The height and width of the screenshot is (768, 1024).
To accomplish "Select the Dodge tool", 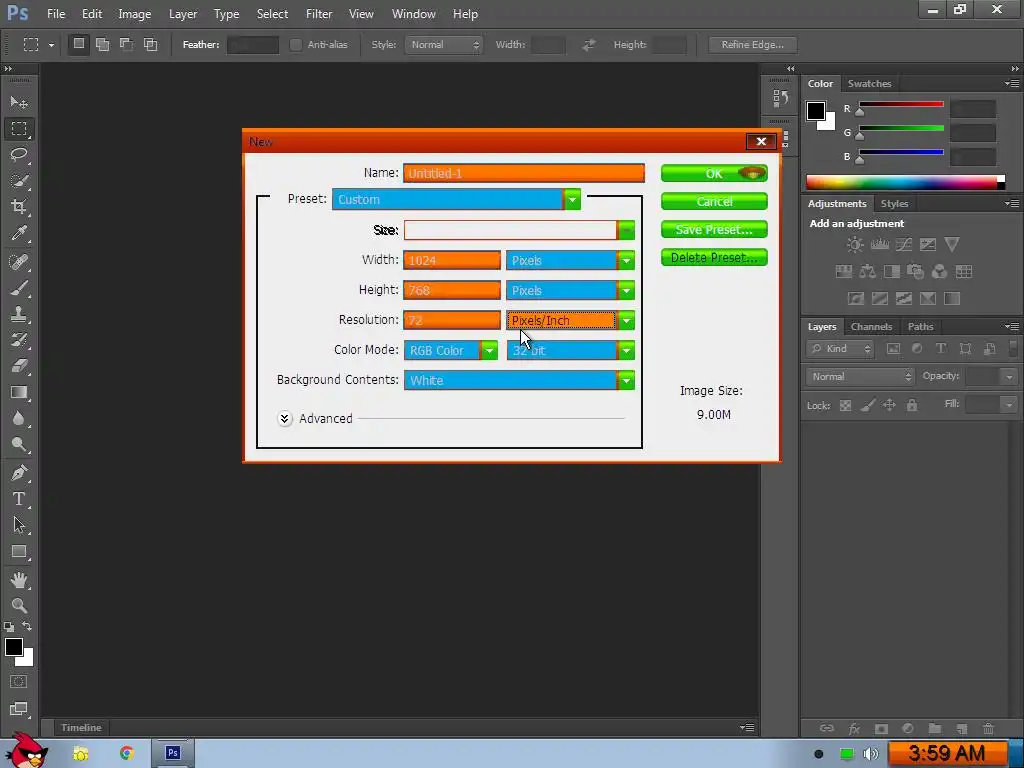I will (x=18, y=445).
